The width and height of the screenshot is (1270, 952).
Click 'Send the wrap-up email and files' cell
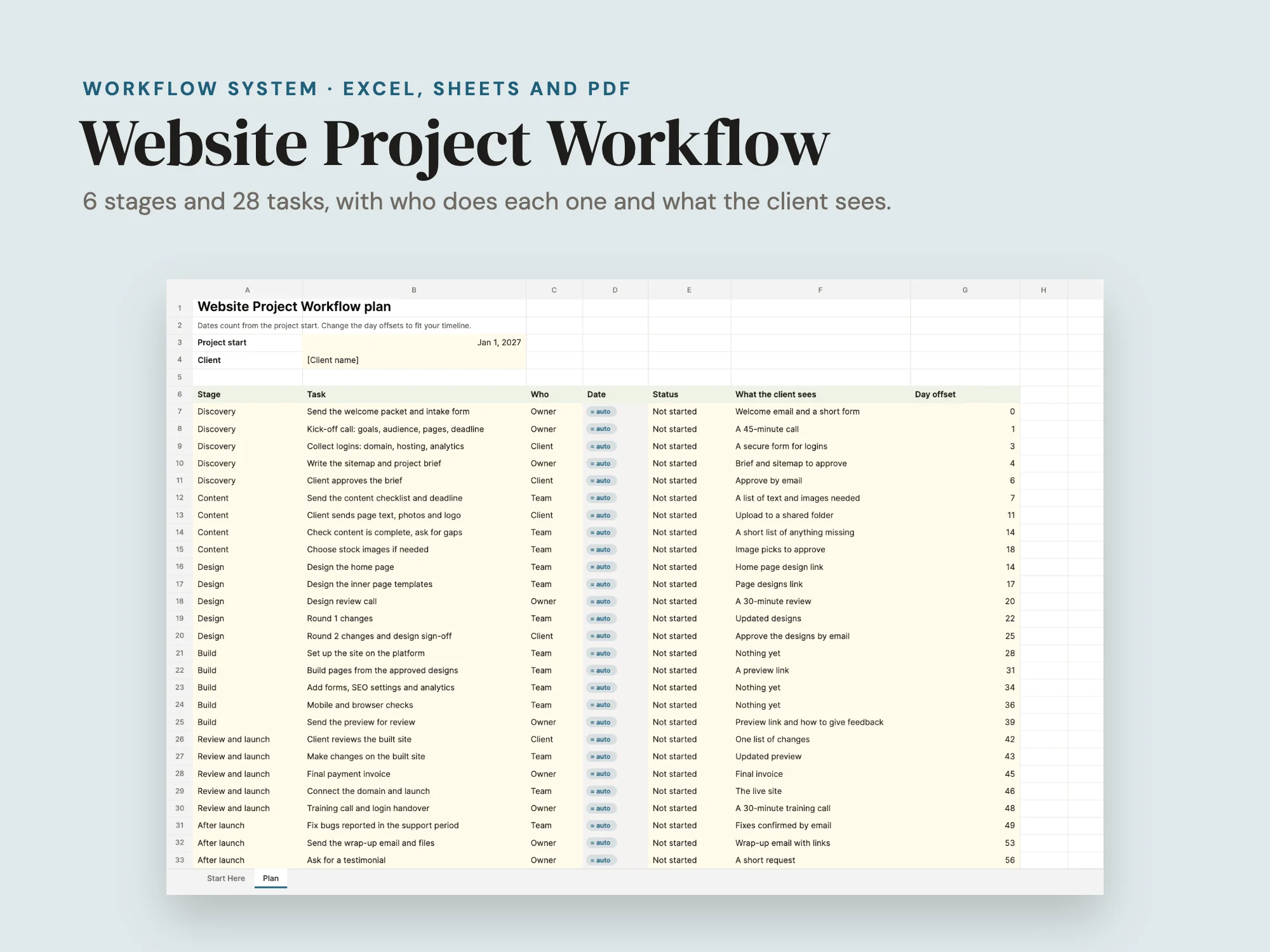(x=414, y=843)
